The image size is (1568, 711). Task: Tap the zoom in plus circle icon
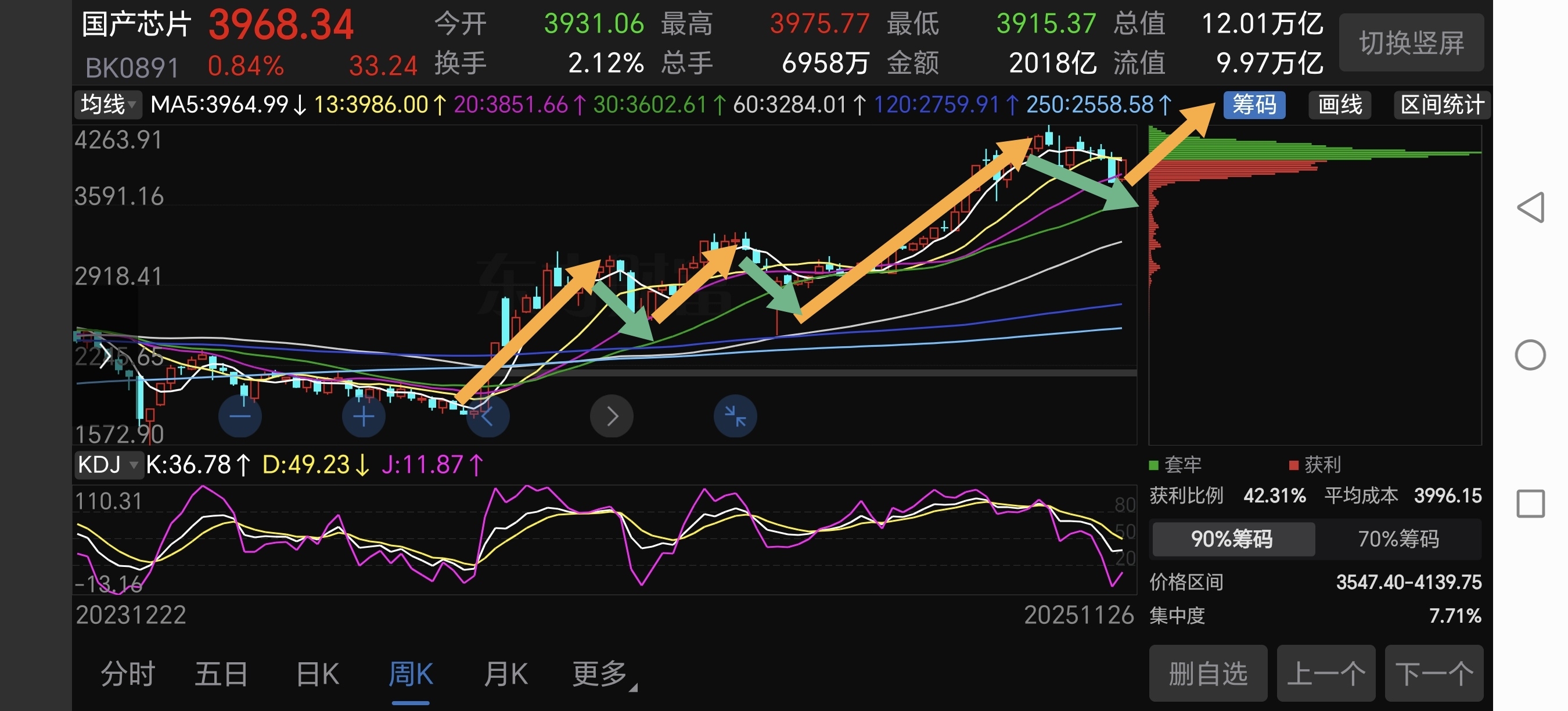click(x=364, y=416)
